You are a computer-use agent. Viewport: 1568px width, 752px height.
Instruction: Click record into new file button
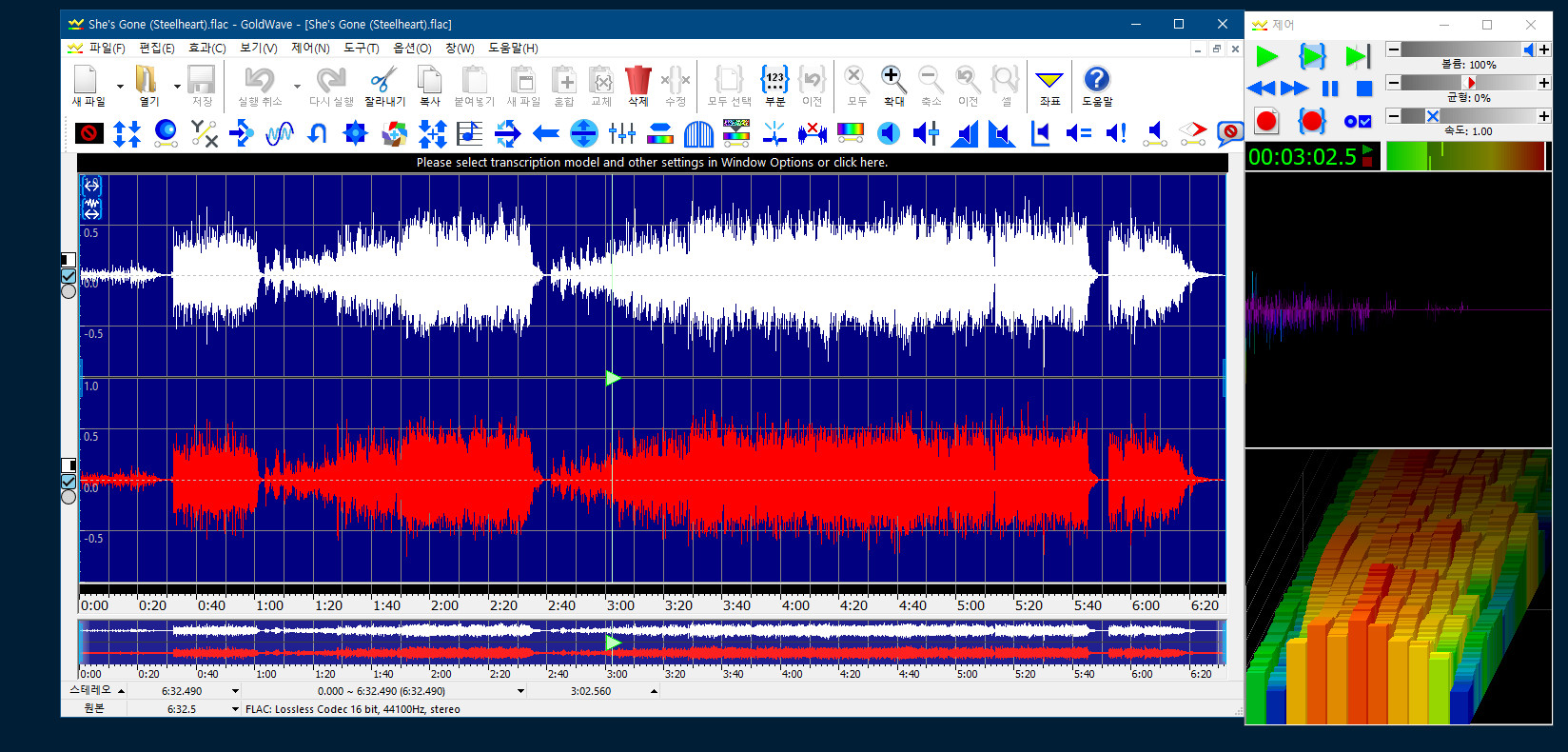point(1266,121)
